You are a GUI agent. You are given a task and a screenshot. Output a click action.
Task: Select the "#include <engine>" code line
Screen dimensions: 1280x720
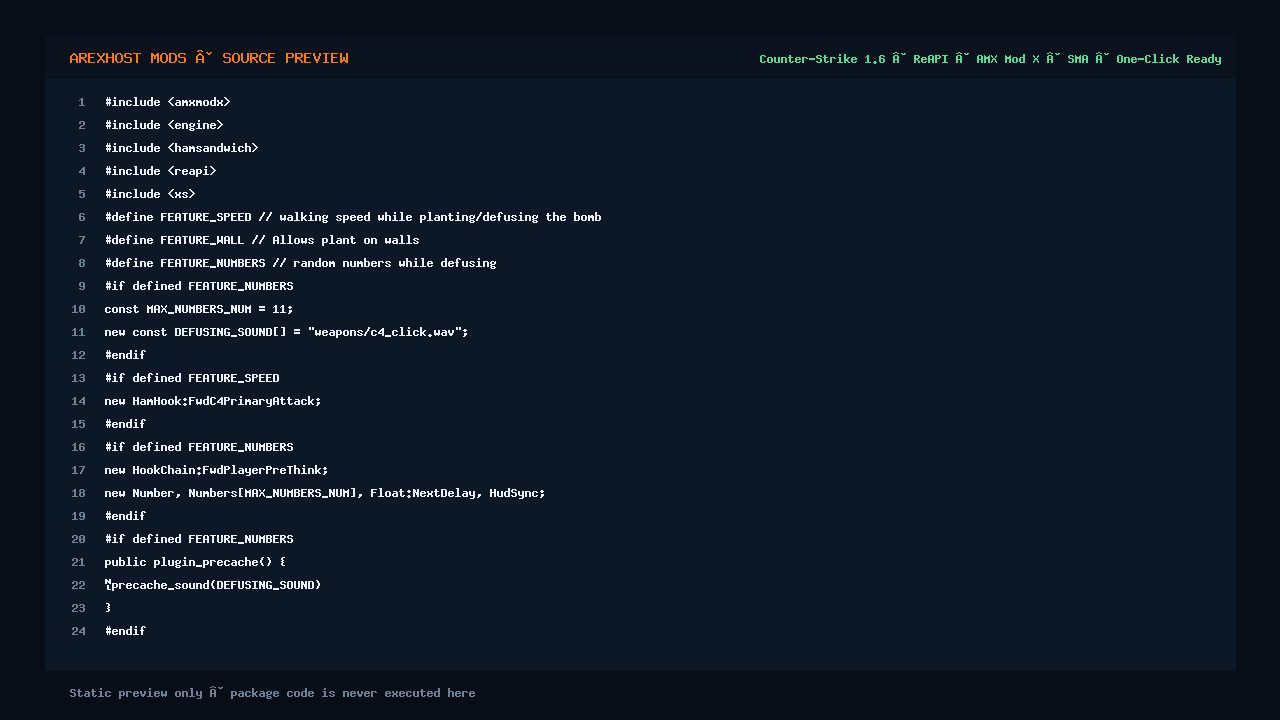[164, 125]
